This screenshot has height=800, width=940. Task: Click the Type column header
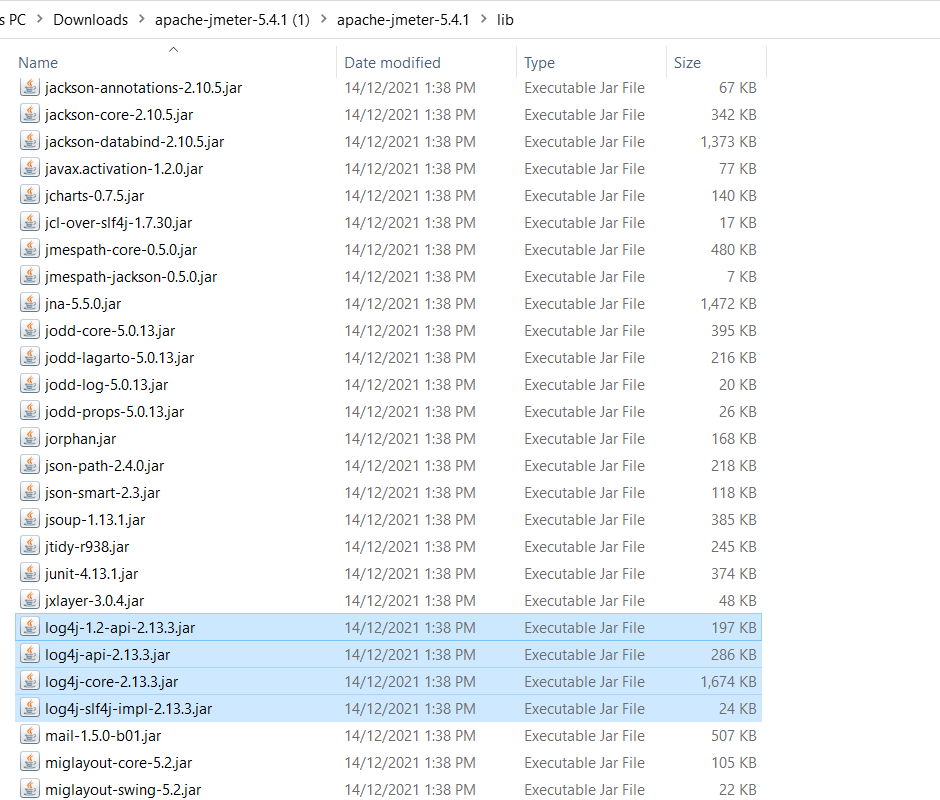click(539, 62)
